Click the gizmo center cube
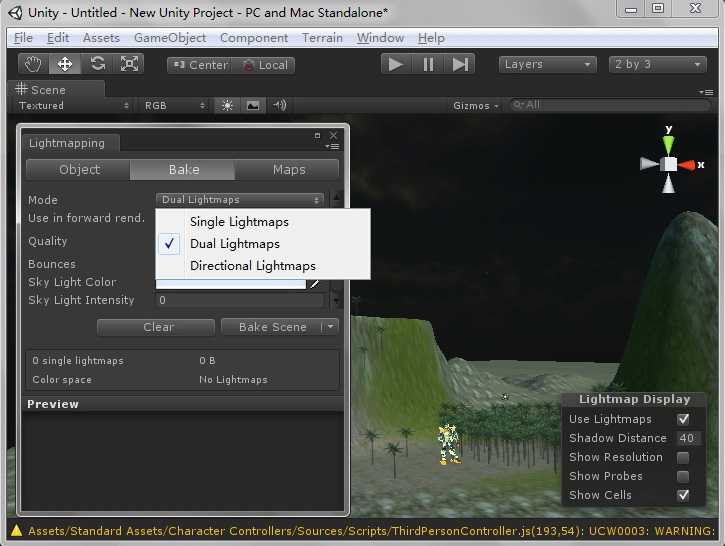The image size is (725, 546). (669, 164)
